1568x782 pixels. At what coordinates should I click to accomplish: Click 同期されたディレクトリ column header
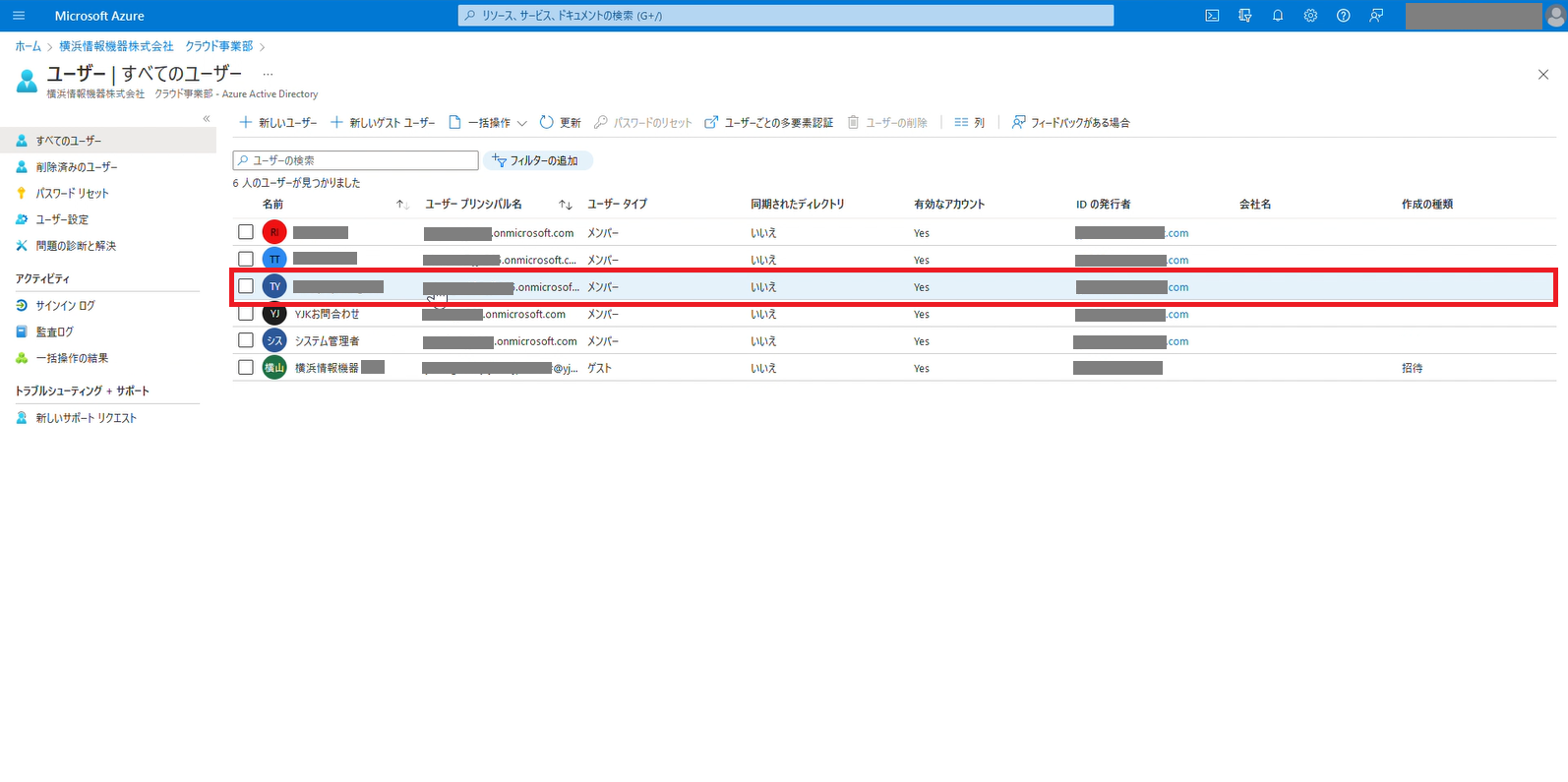click(x=798, y=205)
